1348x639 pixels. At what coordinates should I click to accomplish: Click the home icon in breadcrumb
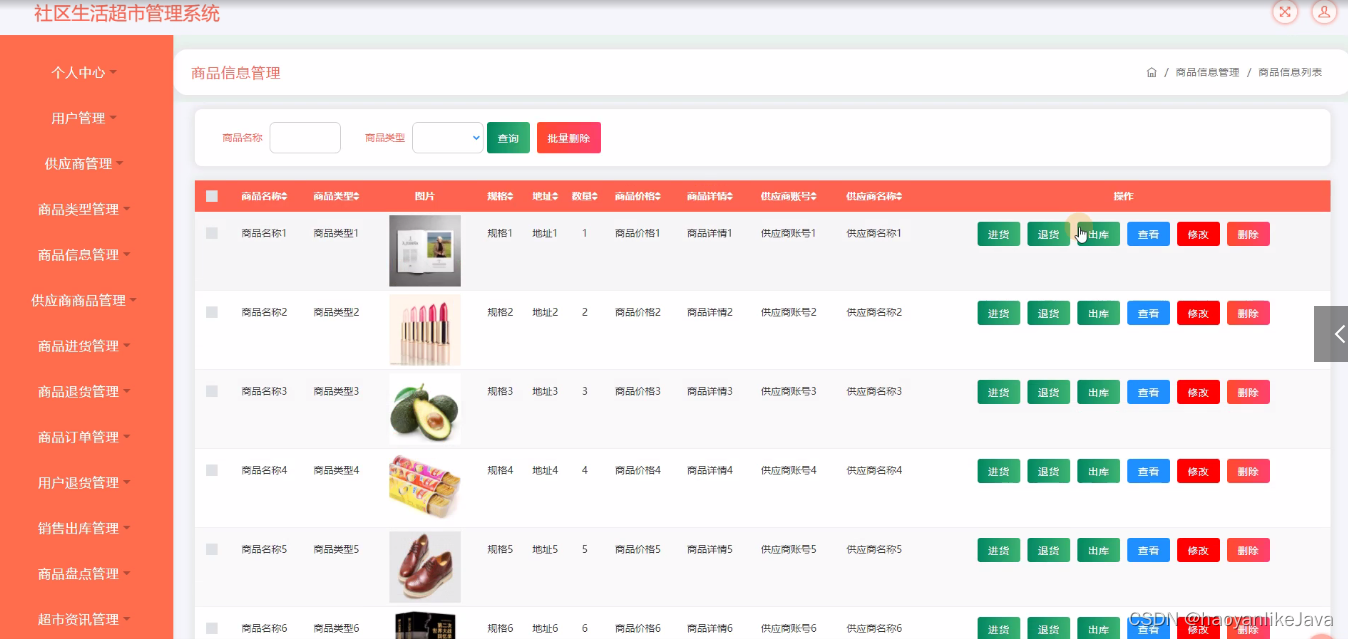pyautogui.click(x=1151, y=72)
